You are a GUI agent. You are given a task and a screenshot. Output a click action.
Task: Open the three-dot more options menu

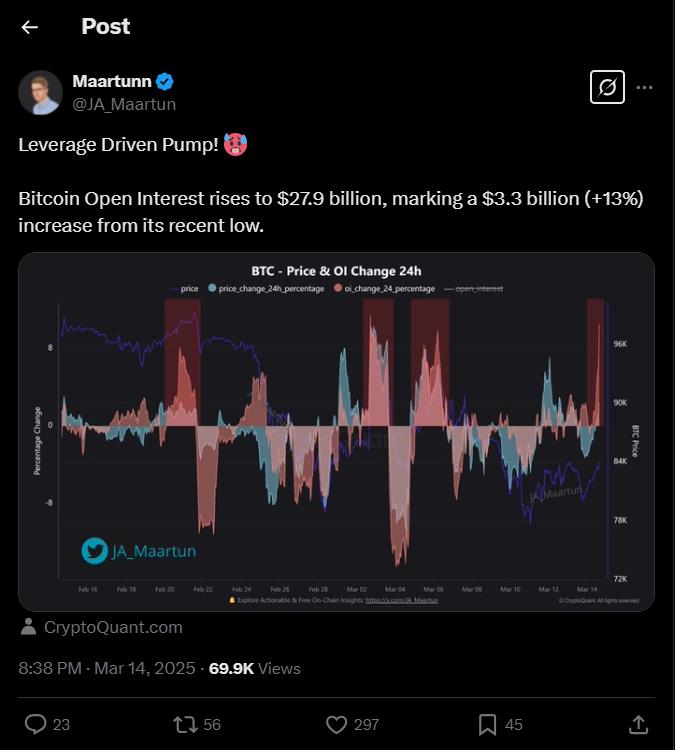point(644,88)
